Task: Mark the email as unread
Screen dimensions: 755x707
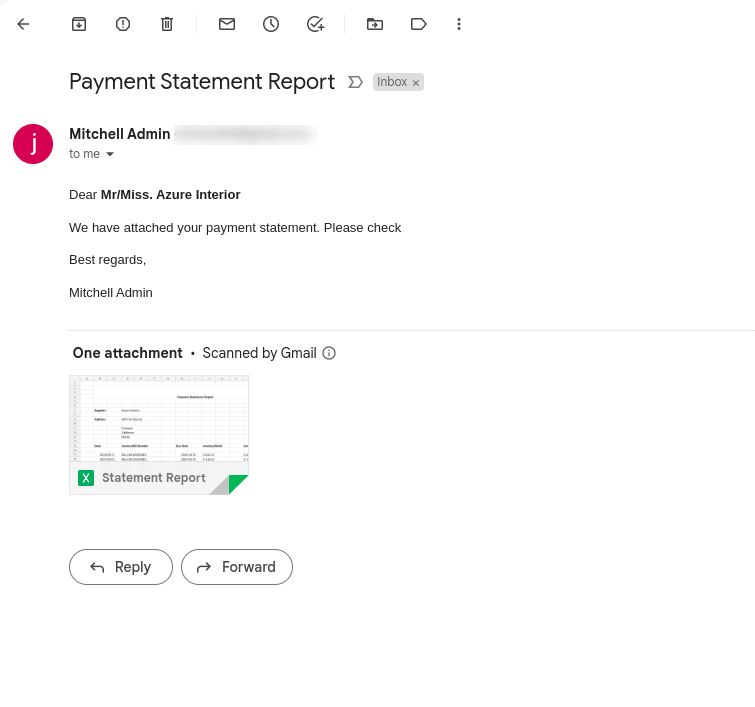Action: [x=227, y=24]
